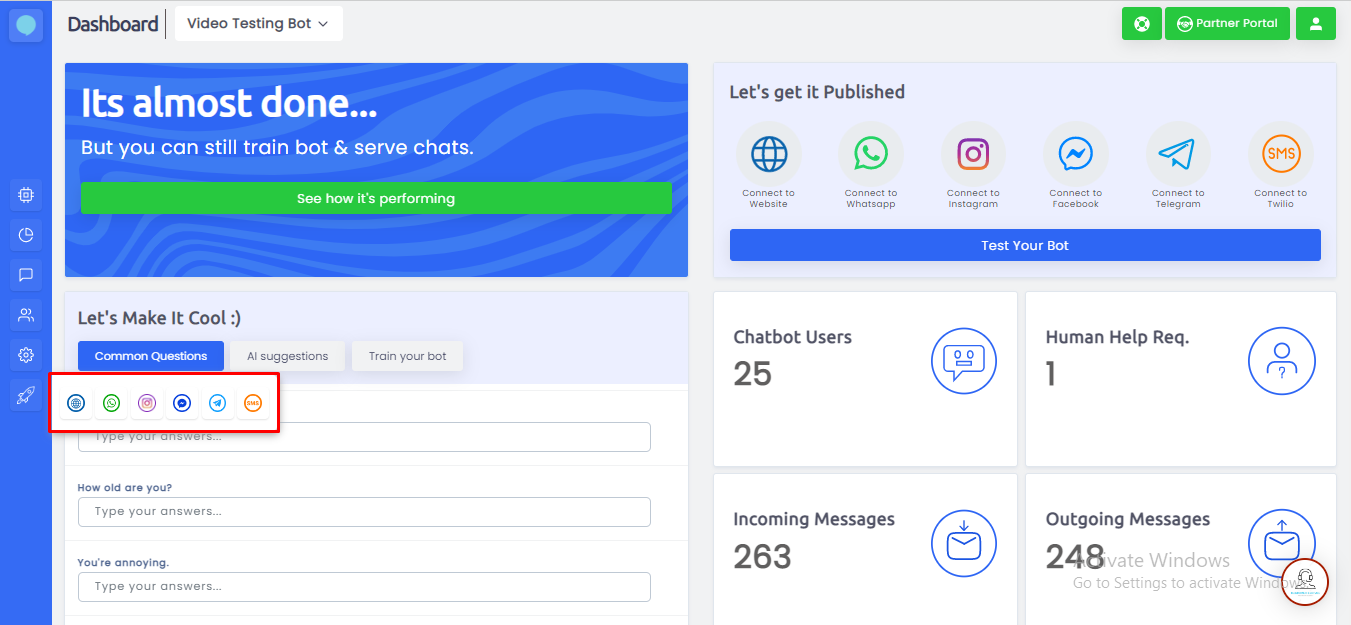
Task: Open the chat bubble icon in sidebar
Action: (x=26, y=275)
